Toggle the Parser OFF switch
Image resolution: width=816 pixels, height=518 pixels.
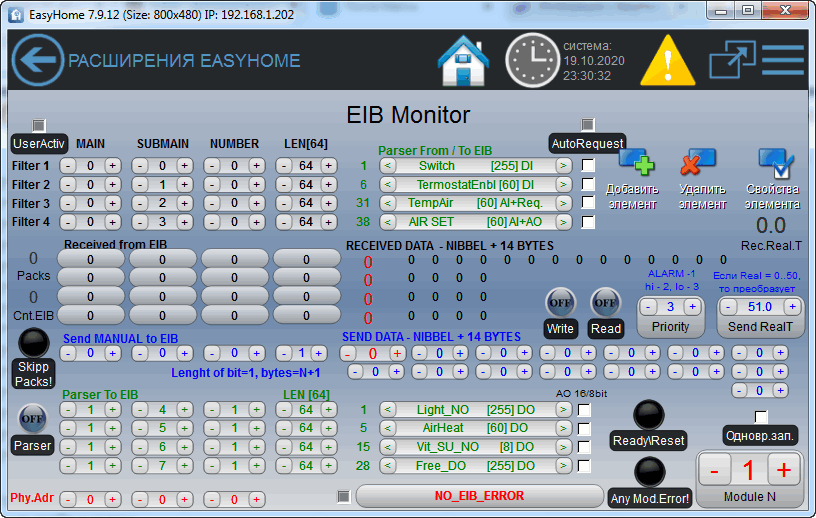33,418
